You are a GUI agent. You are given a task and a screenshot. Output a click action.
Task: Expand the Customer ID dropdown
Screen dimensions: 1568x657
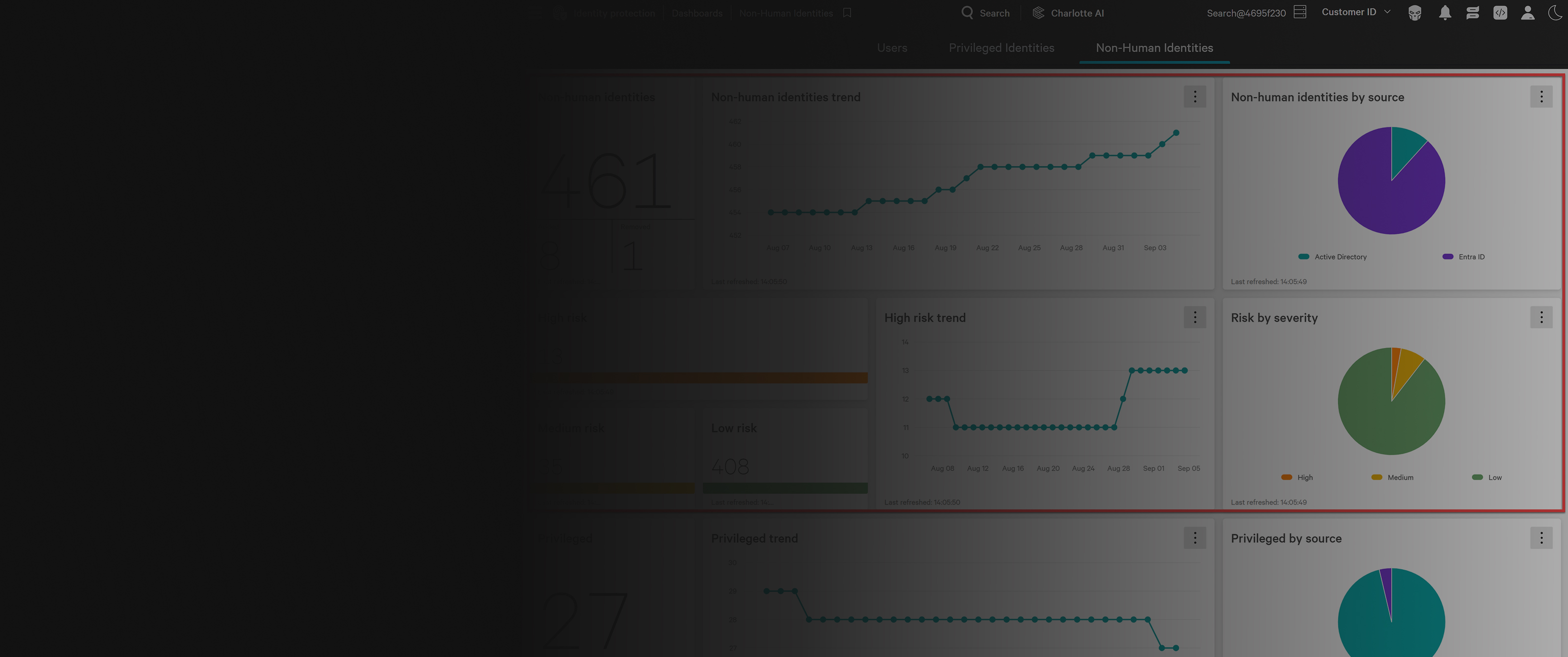click(x=1355, y=12)
